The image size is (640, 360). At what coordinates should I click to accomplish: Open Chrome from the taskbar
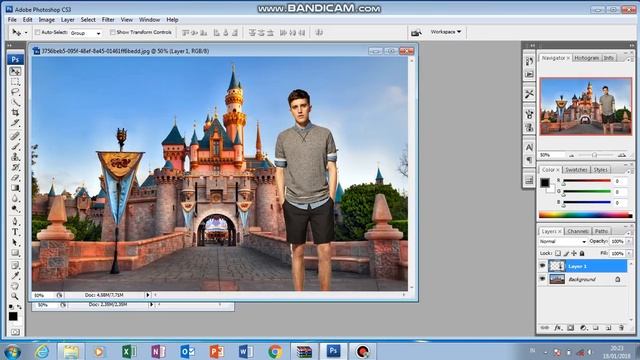tap(275, 351)
